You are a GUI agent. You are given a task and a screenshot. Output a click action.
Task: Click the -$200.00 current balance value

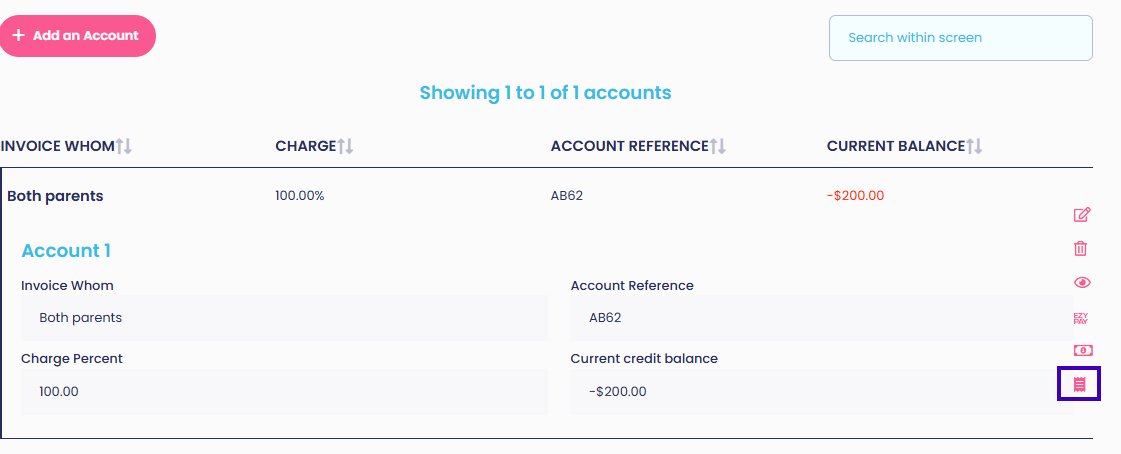tap(855, 195)
